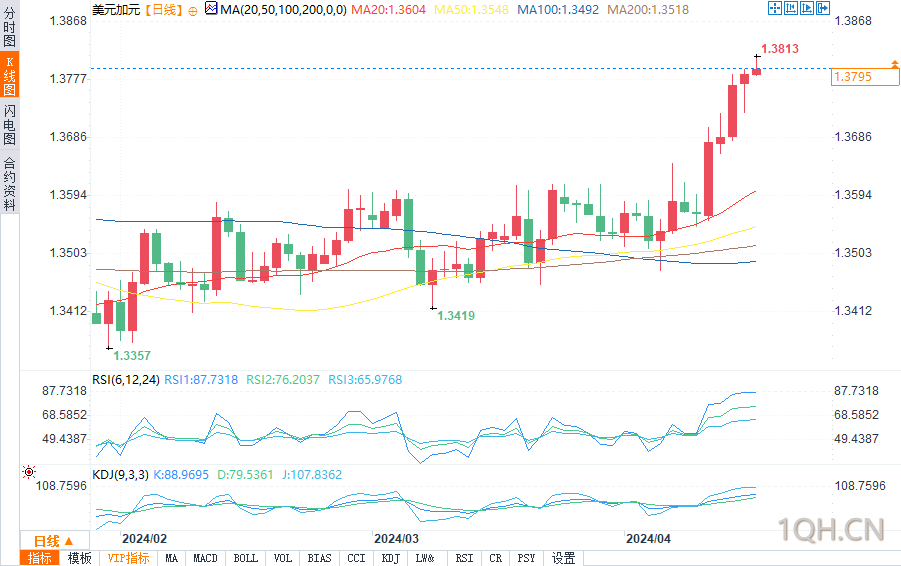Viewport: 901px width, 566px height.
Task: Click the orange double-arrow above the 1.3795 price box
Action: [894, 63]
